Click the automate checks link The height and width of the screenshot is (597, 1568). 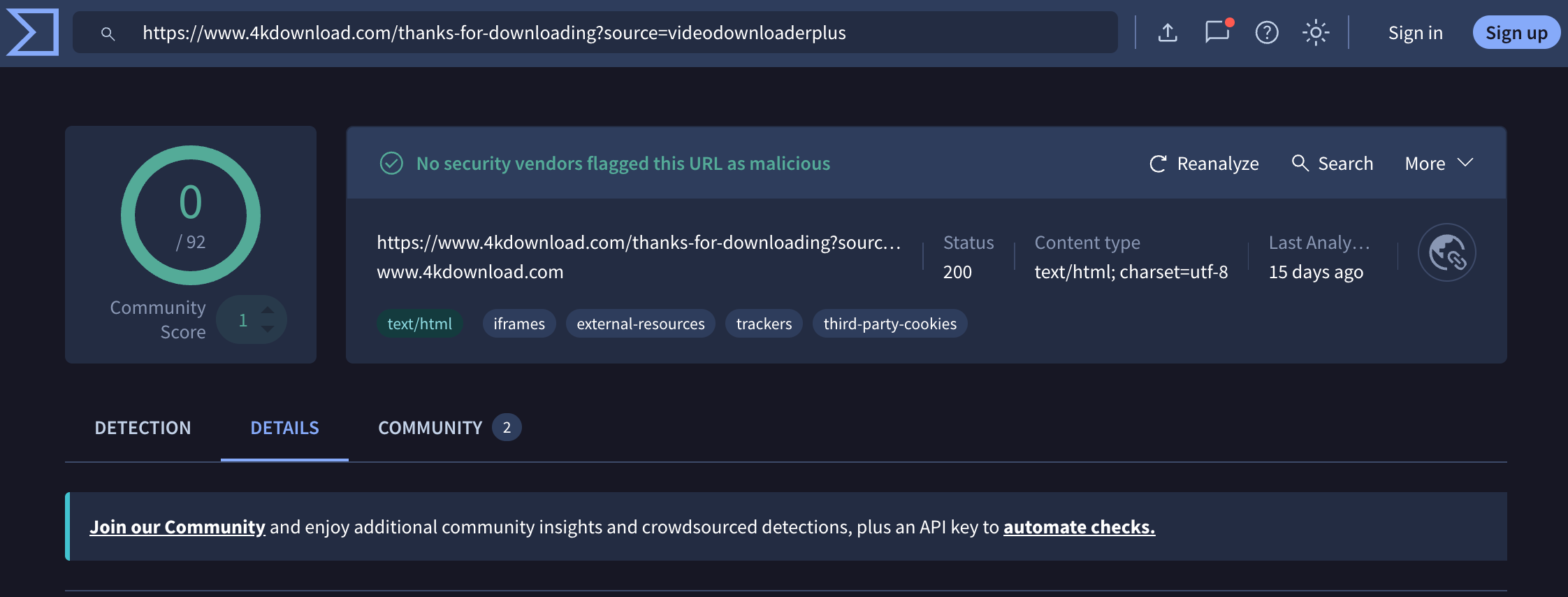pyautogui.click(x=1080, y=527)
